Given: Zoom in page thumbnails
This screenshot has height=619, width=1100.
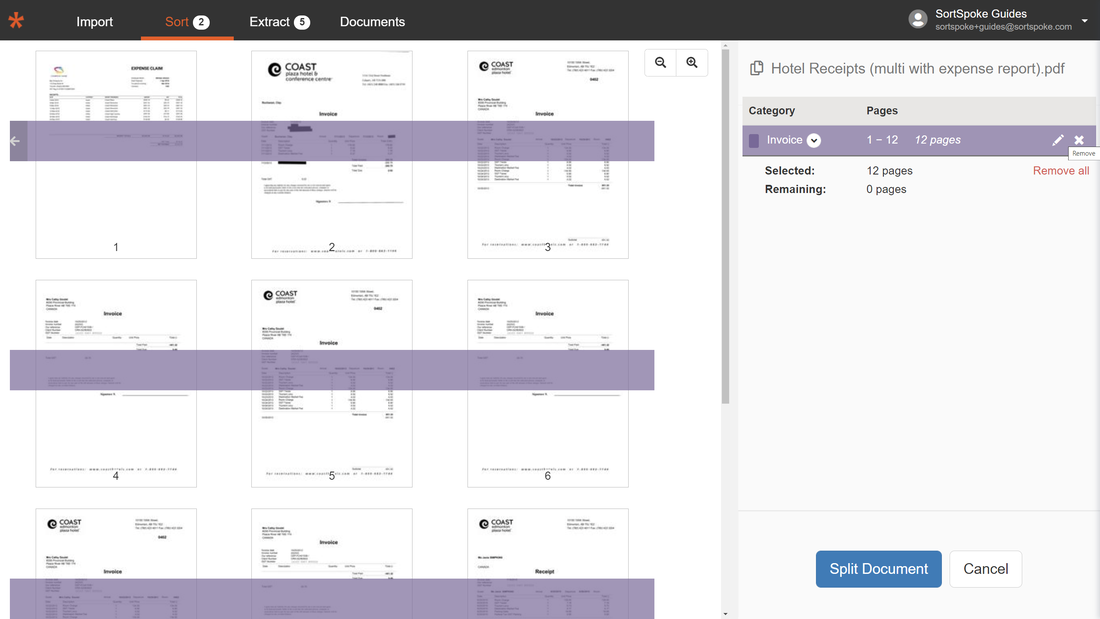Looking at the screenshot, I should (692, 62).
